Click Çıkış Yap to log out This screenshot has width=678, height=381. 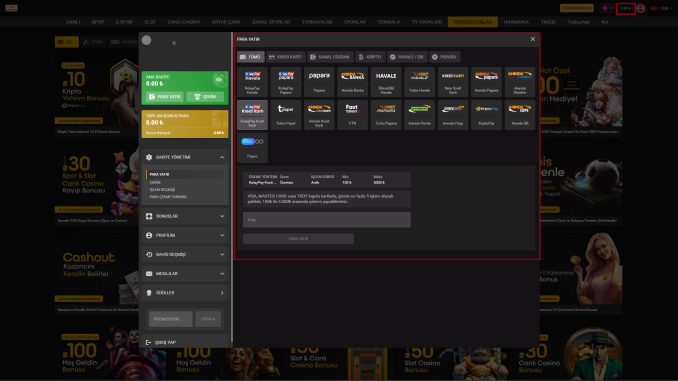[161, 343]
